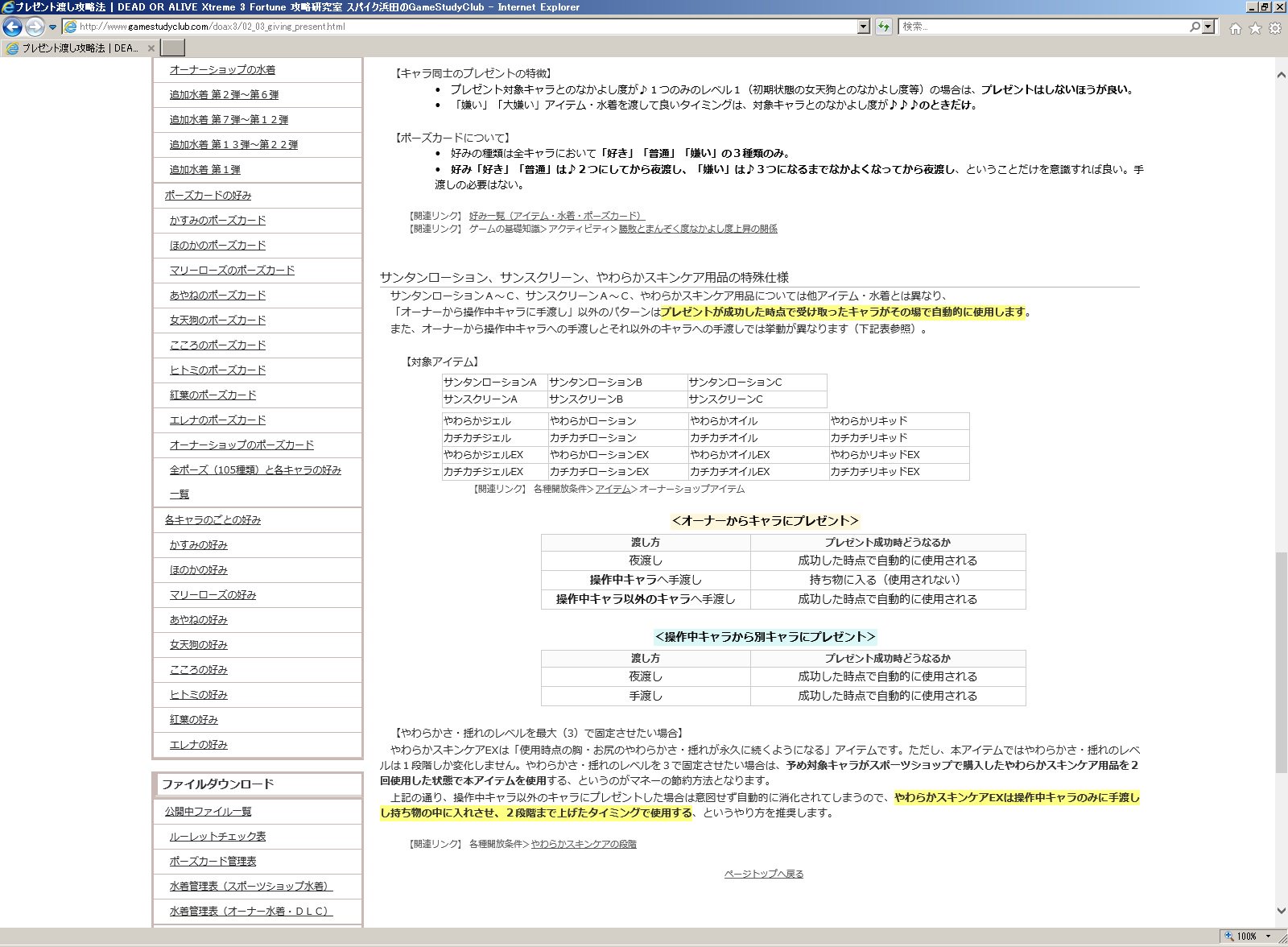The width and height of the screenshot is (1288, 947).
Task: Click the Refresh page icon
Action: (884, 27)
